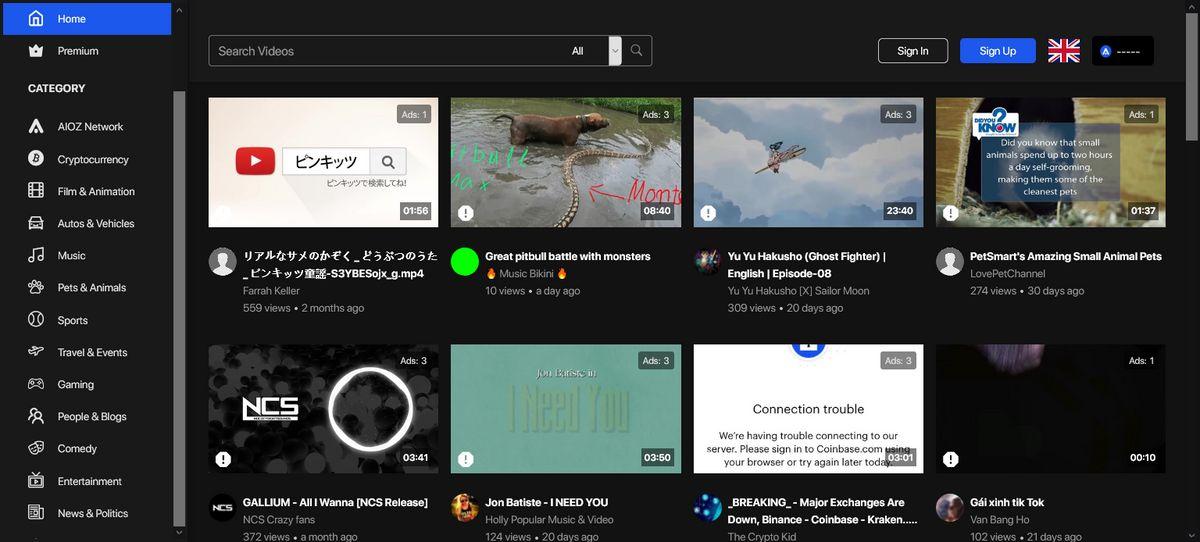The width and height of the screenshot is (1200, 542).
Task: Open Comedy category label
Action: coord(77,448)
